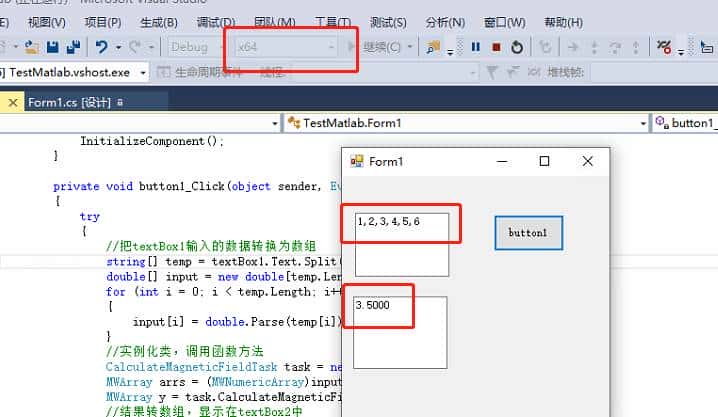Click the 生命周期事件 lifecycle events button

[199, 72]
